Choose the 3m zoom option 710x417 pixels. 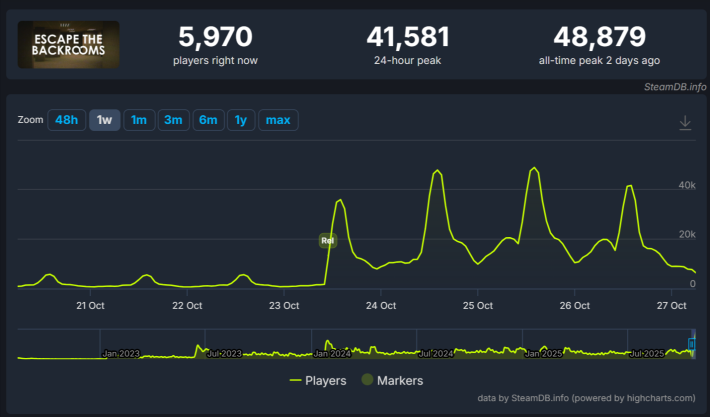pyautogui.click(x=173, y=120)
